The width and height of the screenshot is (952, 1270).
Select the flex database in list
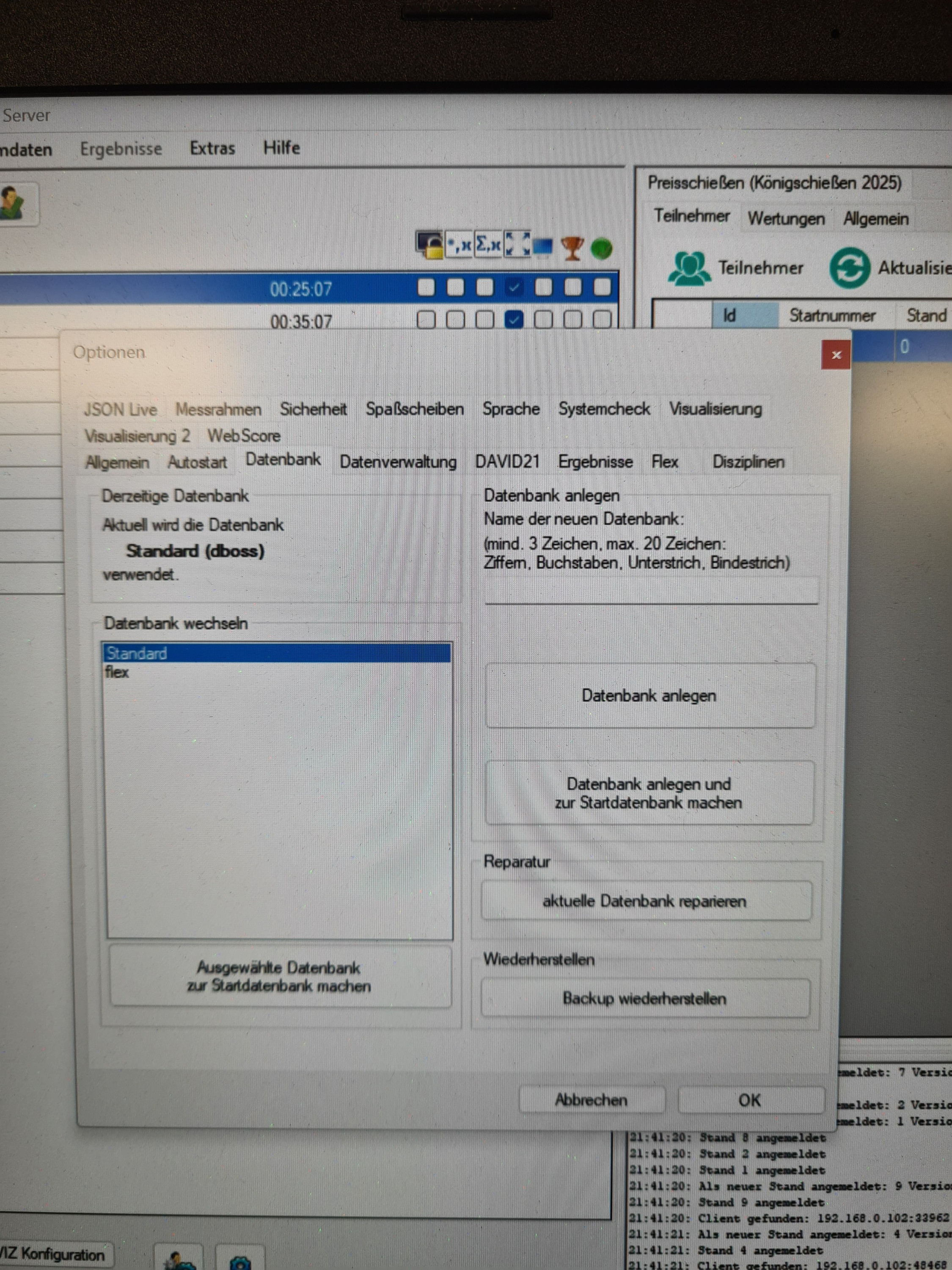[x=117, y=672]
